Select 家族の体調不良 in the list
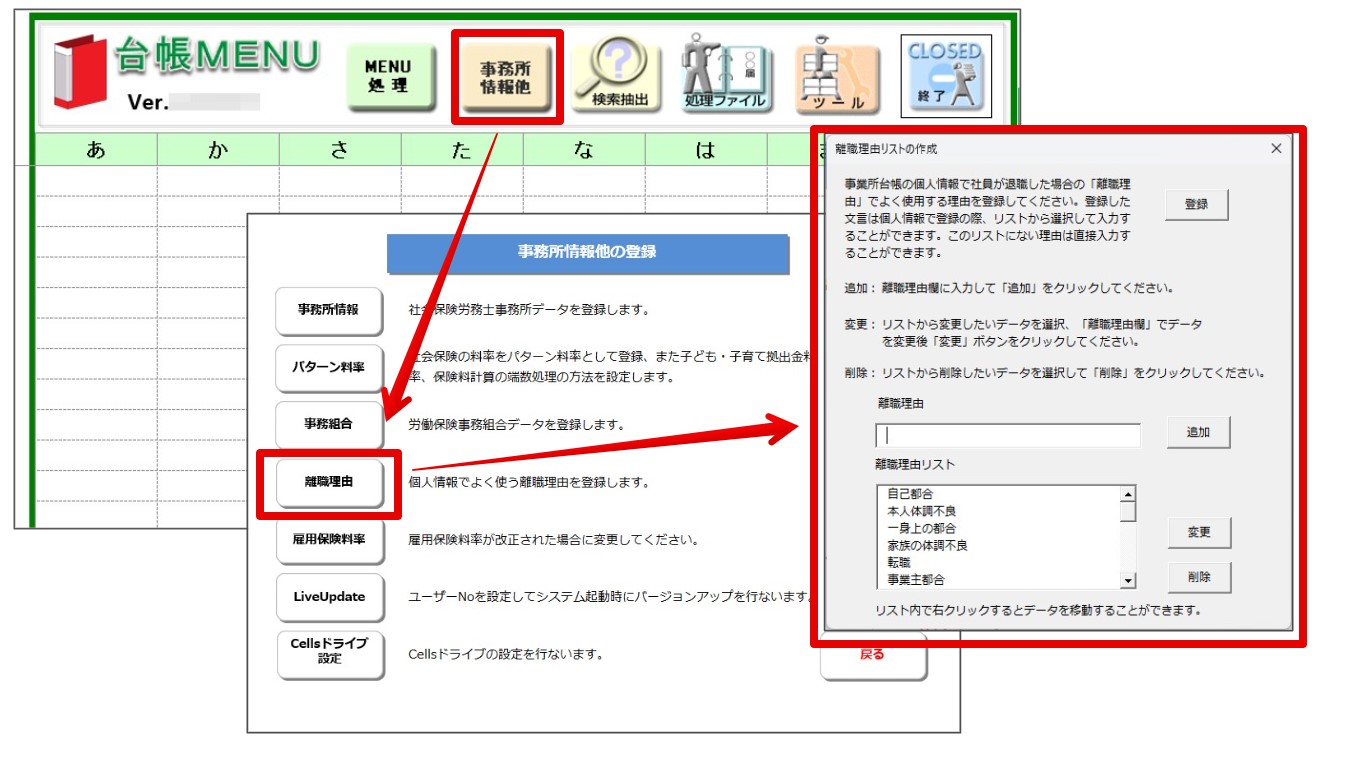Screen dimensions: 1359x759 pyautogui.click(x=998, y=545)
